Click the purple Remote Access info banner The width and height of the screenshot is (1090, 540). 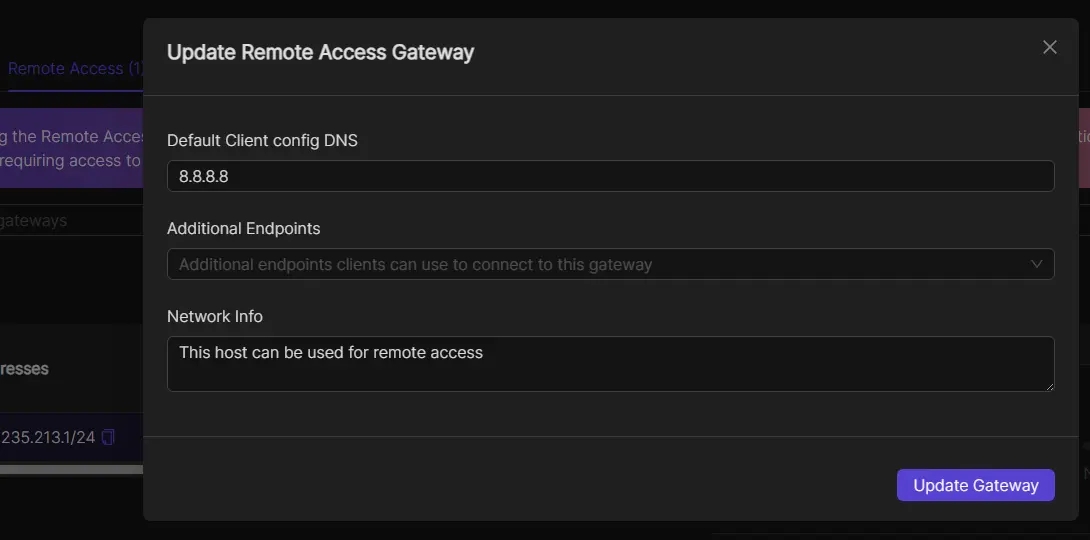click(x=70, y=148)
